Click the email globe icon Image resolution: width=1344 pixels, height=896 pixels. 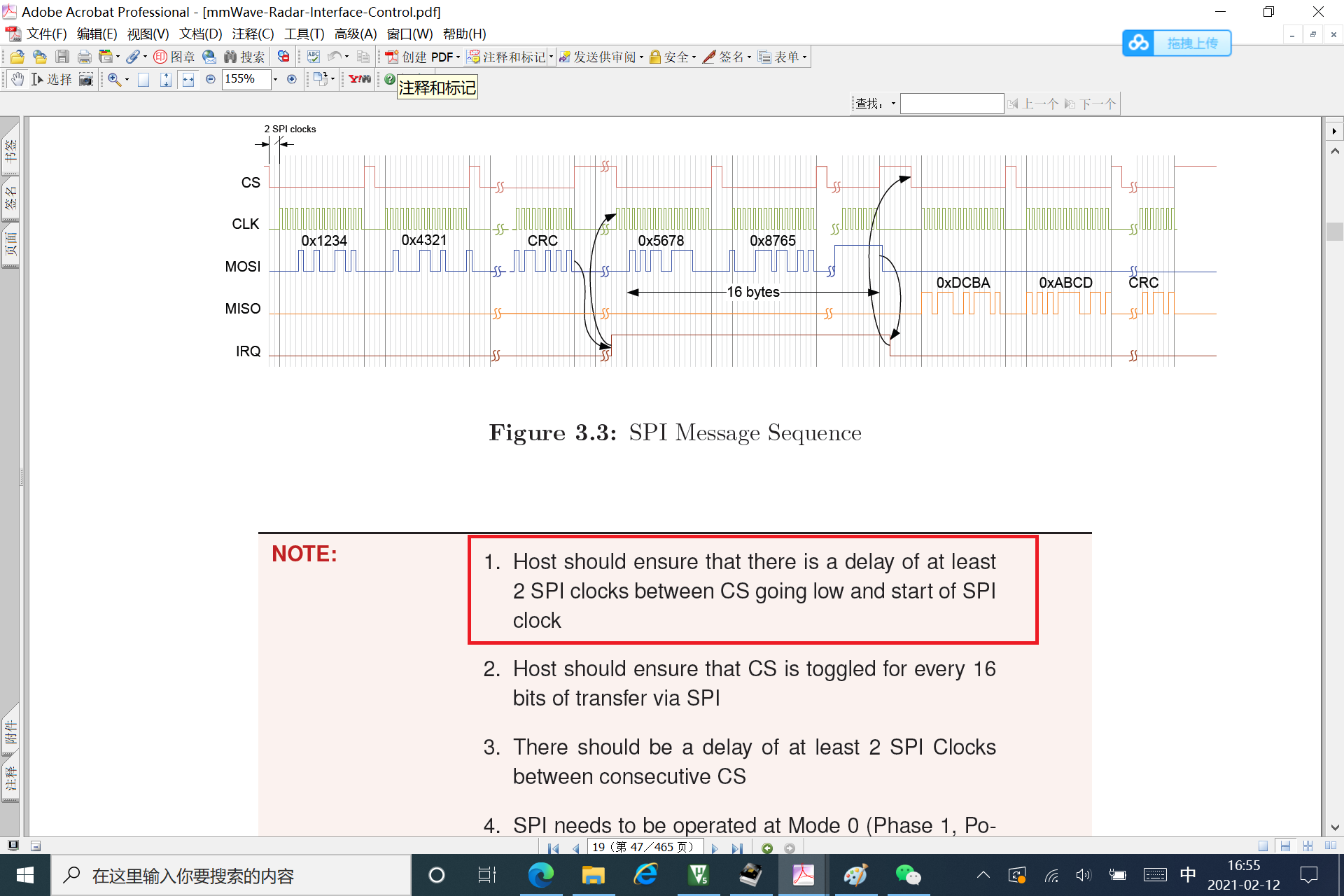[x=209, y=57]
